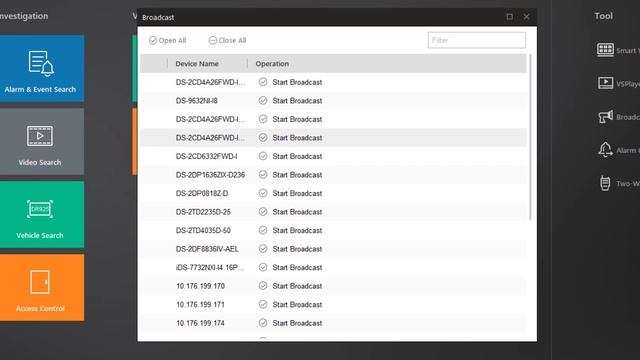Image resolution: width=640 pixels, height=360 pixels.
Task: Open the Vehicle Search tile
Action: [x=42, y=215]
